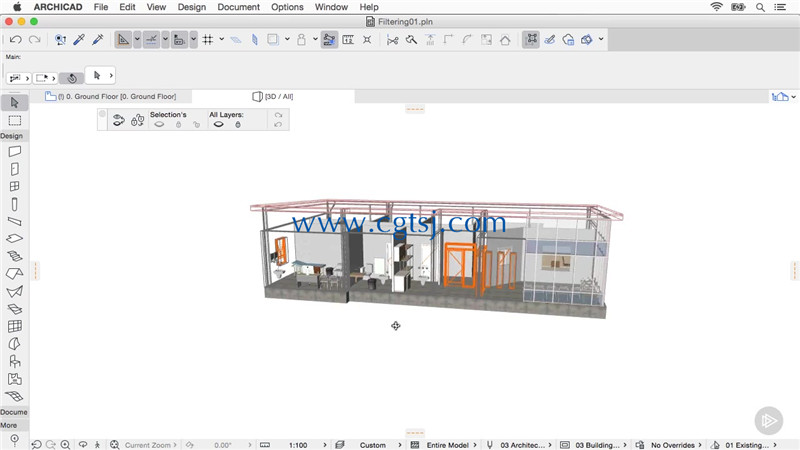Select the Column tool
This screenshot has width=800, height=450.
coord(14,204)
